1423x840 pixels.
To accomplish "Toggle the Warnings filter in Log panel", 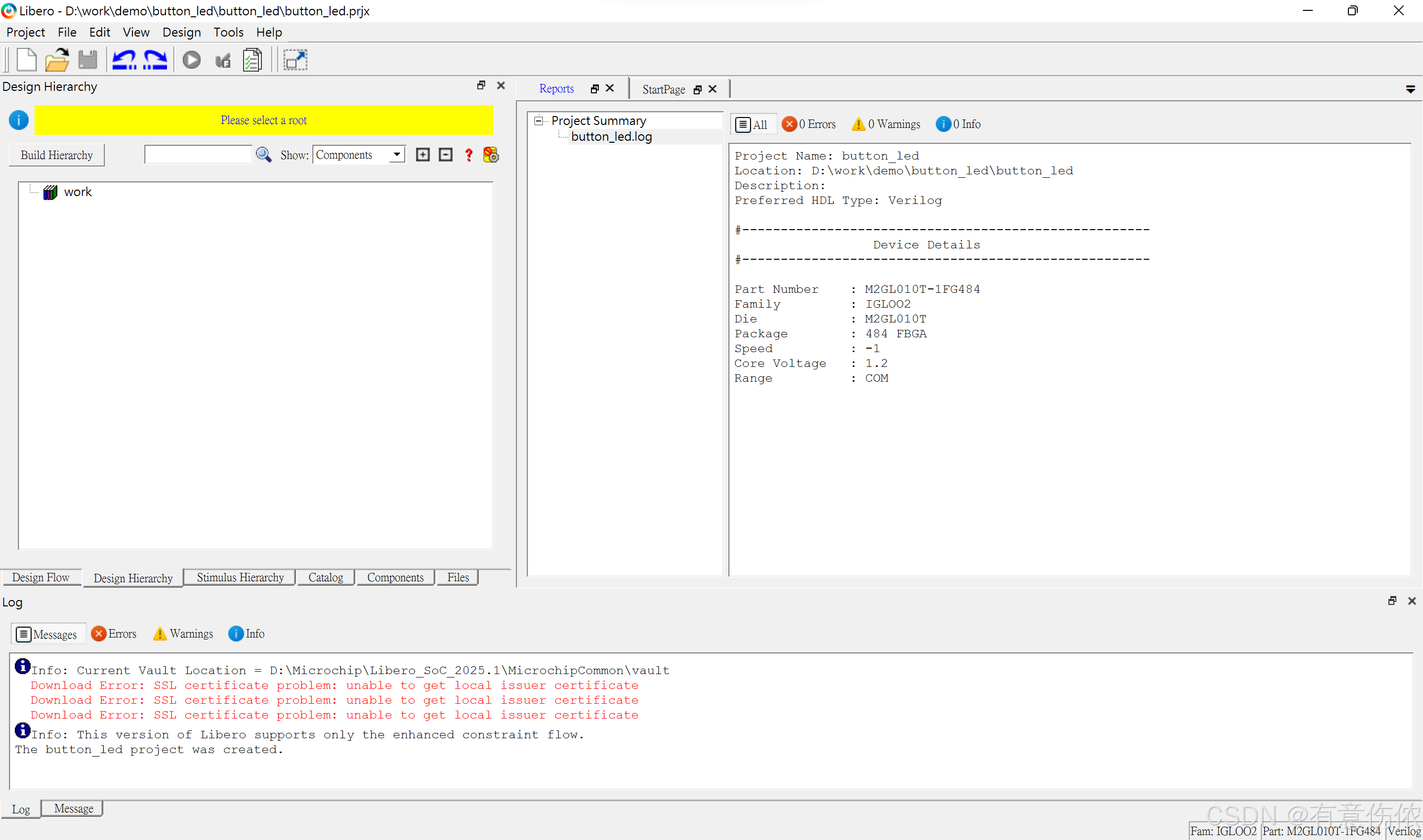I will point(183,634).
